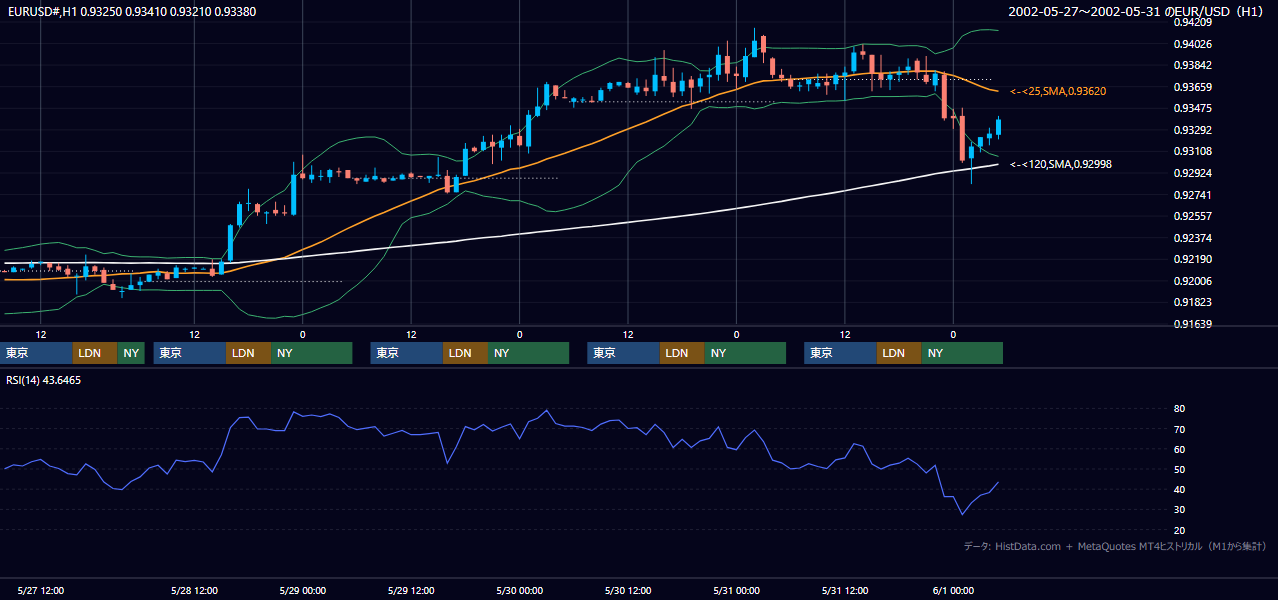Click price axis value 0.94026
Screen dimensions: 1278x600
1192,44
